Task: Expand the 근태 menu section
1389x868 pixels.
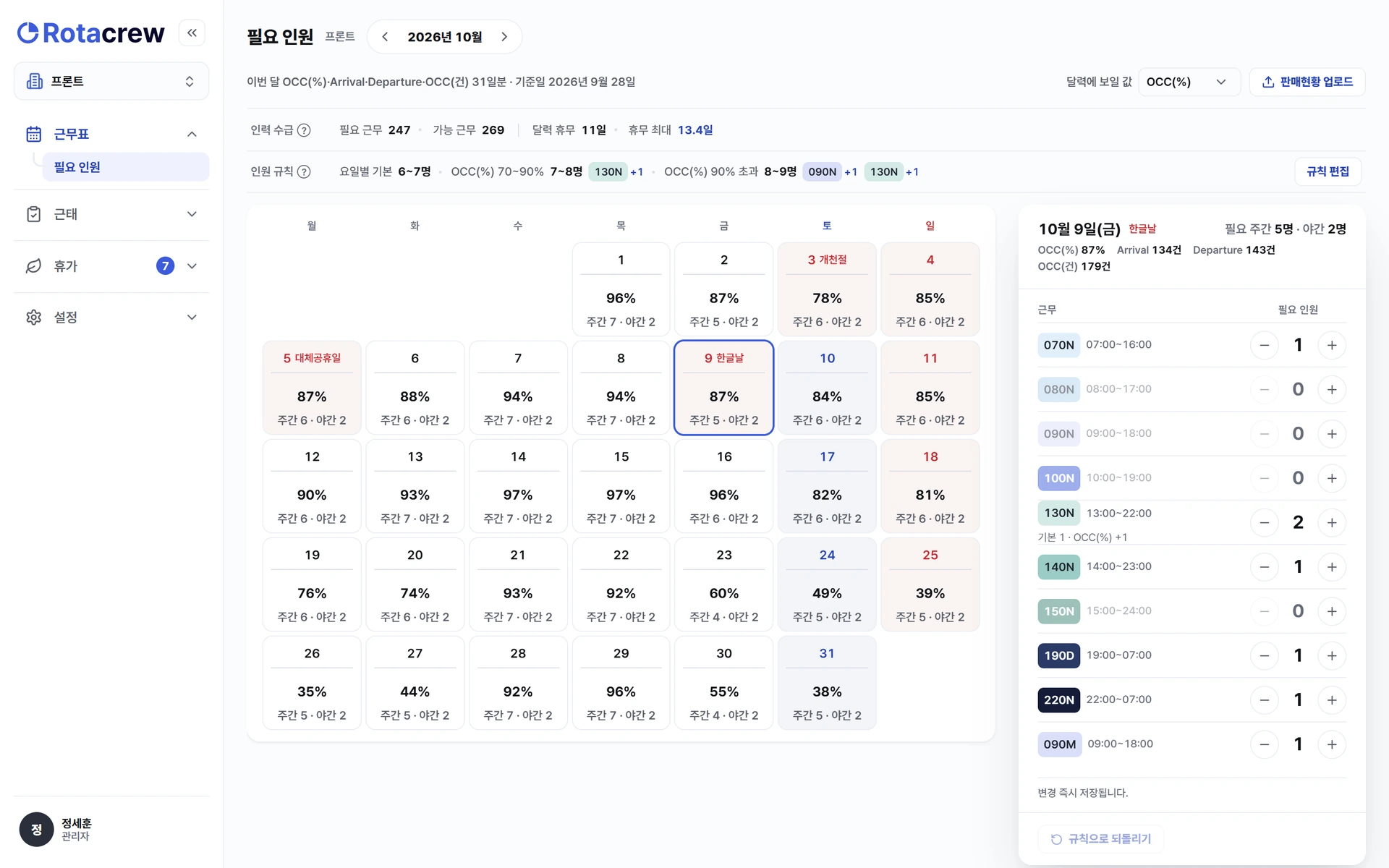Action: pos(192,214)
